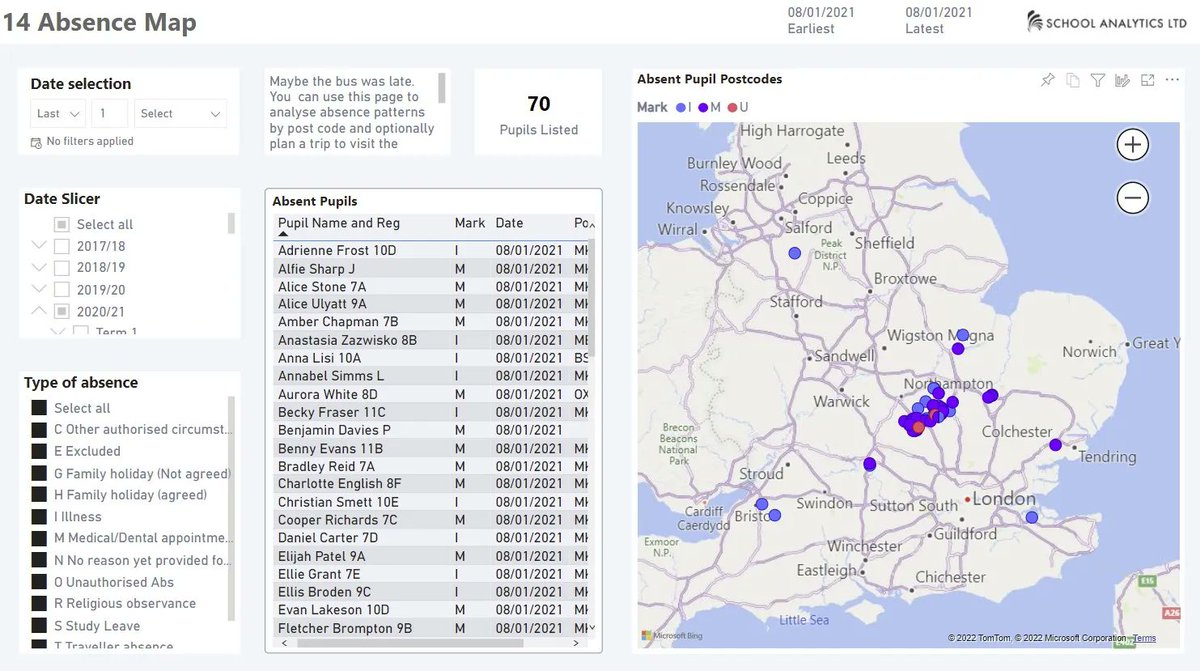Select the M mark legend dot
Image resolution: width=1200 pixels, height=671 pixels.
tap(703, 107)
